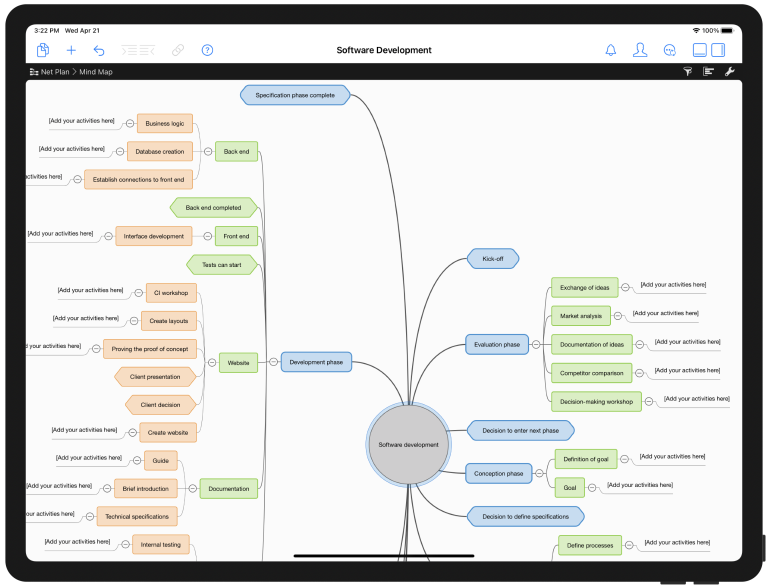Tap the Wi-Fi status icon

[x=696, y=30]
